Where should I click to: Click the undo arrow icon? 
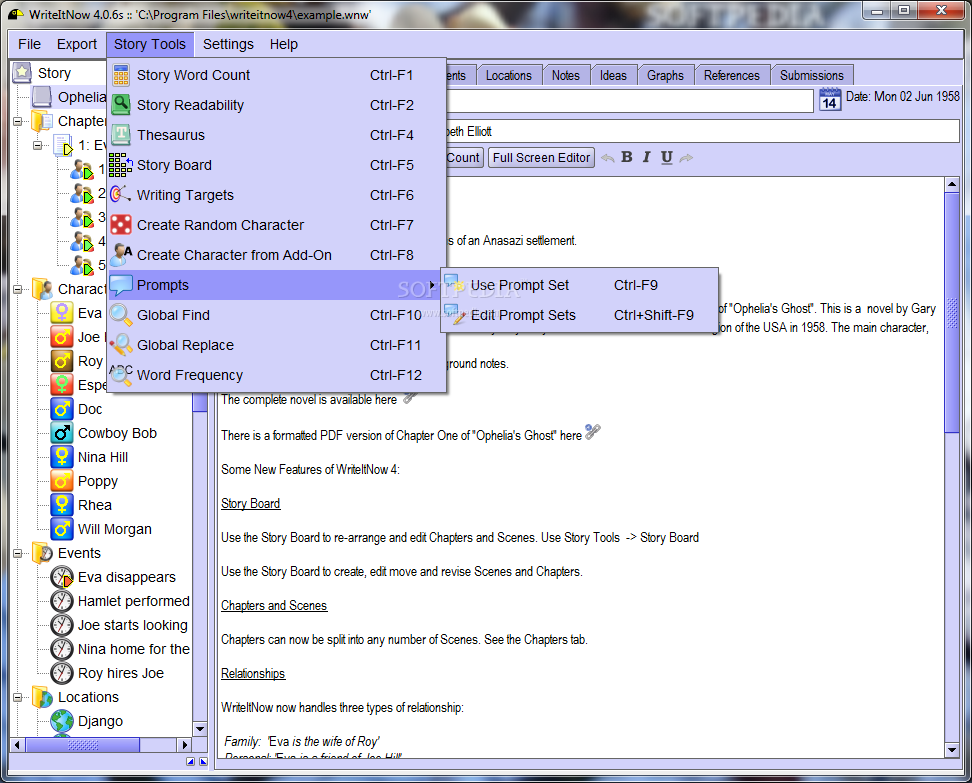pos(608,158)
